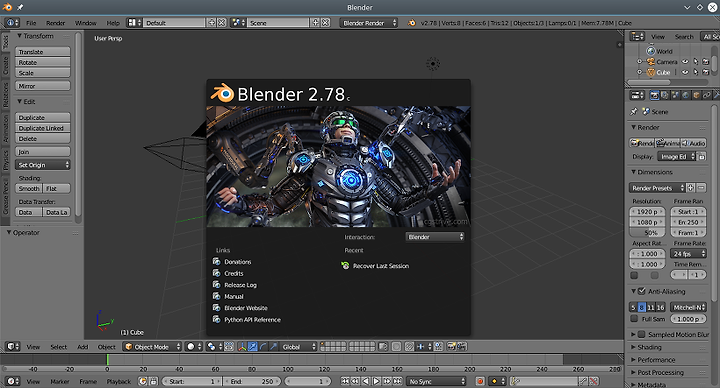Toggle Cube selectability cursor icon

coord(696,72)
